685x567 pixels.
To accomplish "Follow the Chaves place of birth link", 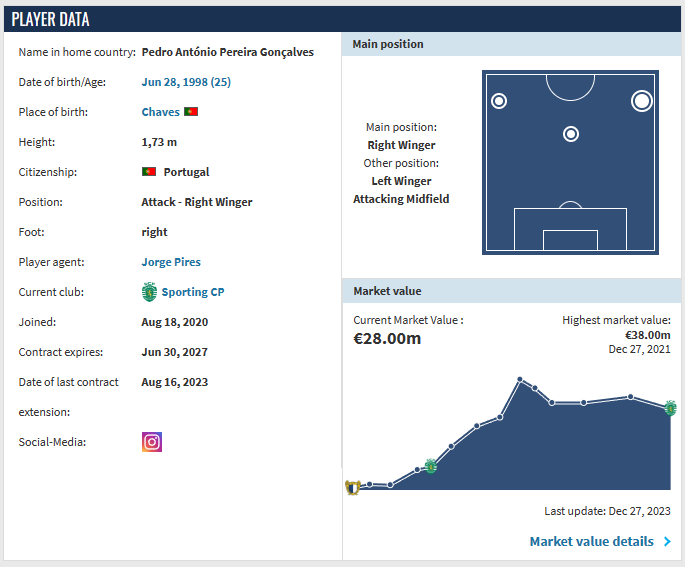I will [160, 112].
